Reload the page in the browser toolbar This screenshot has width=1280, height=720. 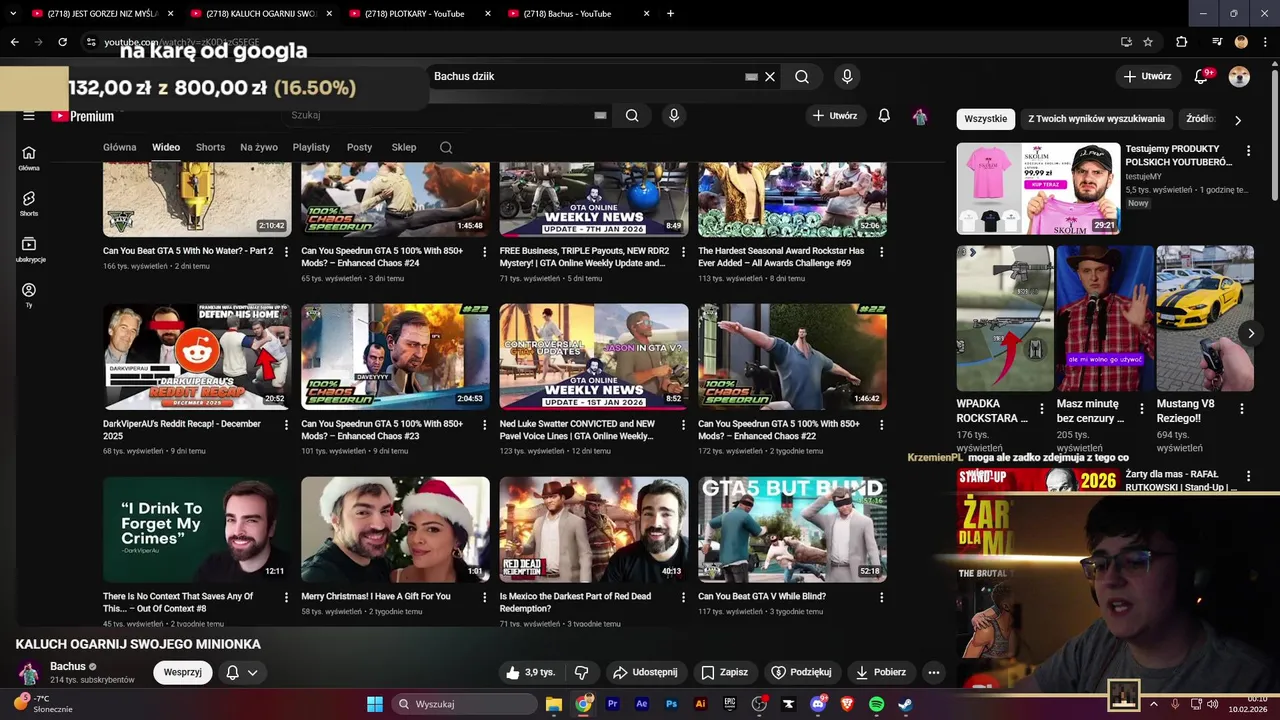pos(62,42)
